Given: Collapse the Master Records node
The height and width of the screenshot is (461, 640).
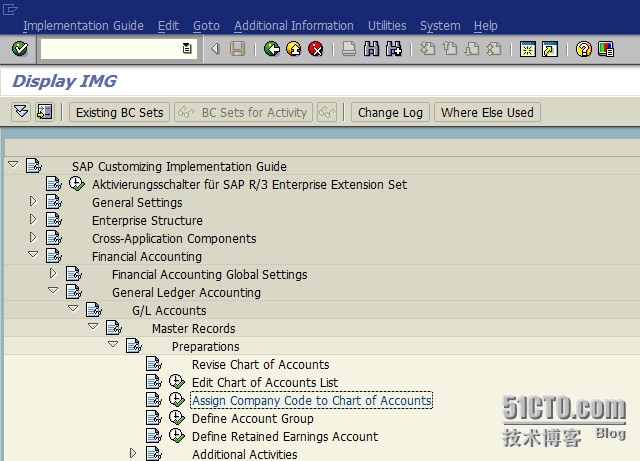Looking at the screenshot, I should pyautogui.click(x=93, y=326).
